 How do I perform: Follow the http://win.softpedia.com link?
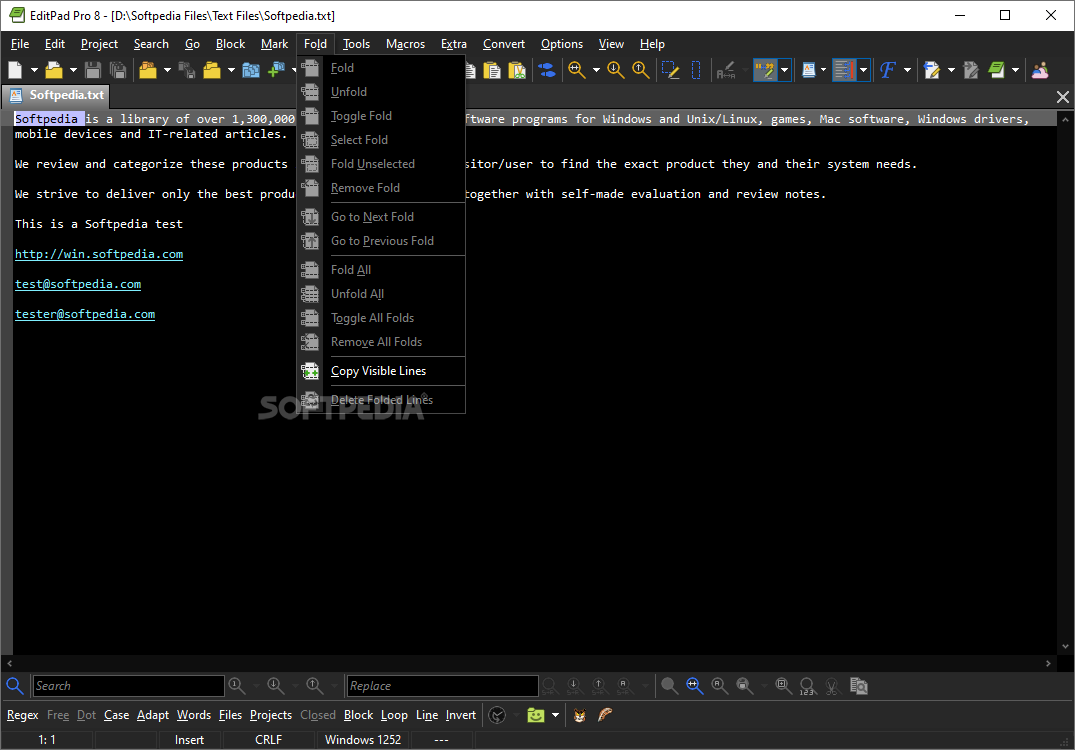99,254
